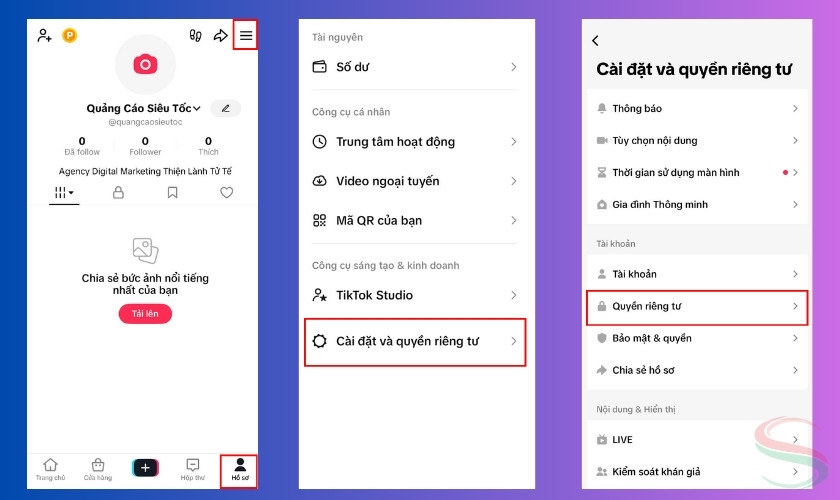Tap chevron on Mã QR của bạn row
840x500 pixels.
[514, 220]
